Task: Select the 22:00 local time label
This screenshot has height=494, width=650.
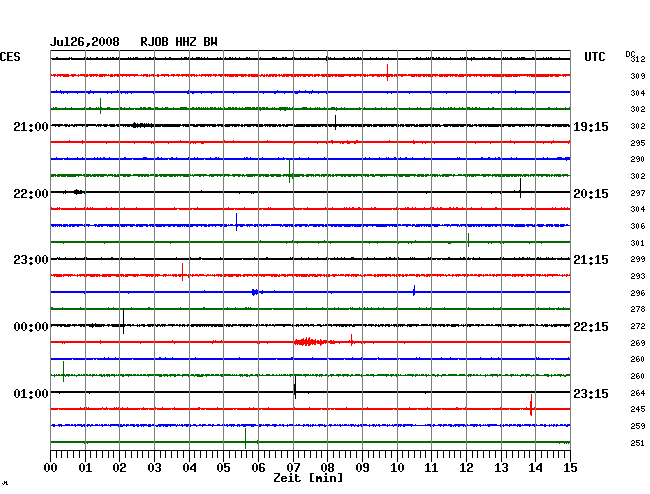Action: click(x=31, y=194)
